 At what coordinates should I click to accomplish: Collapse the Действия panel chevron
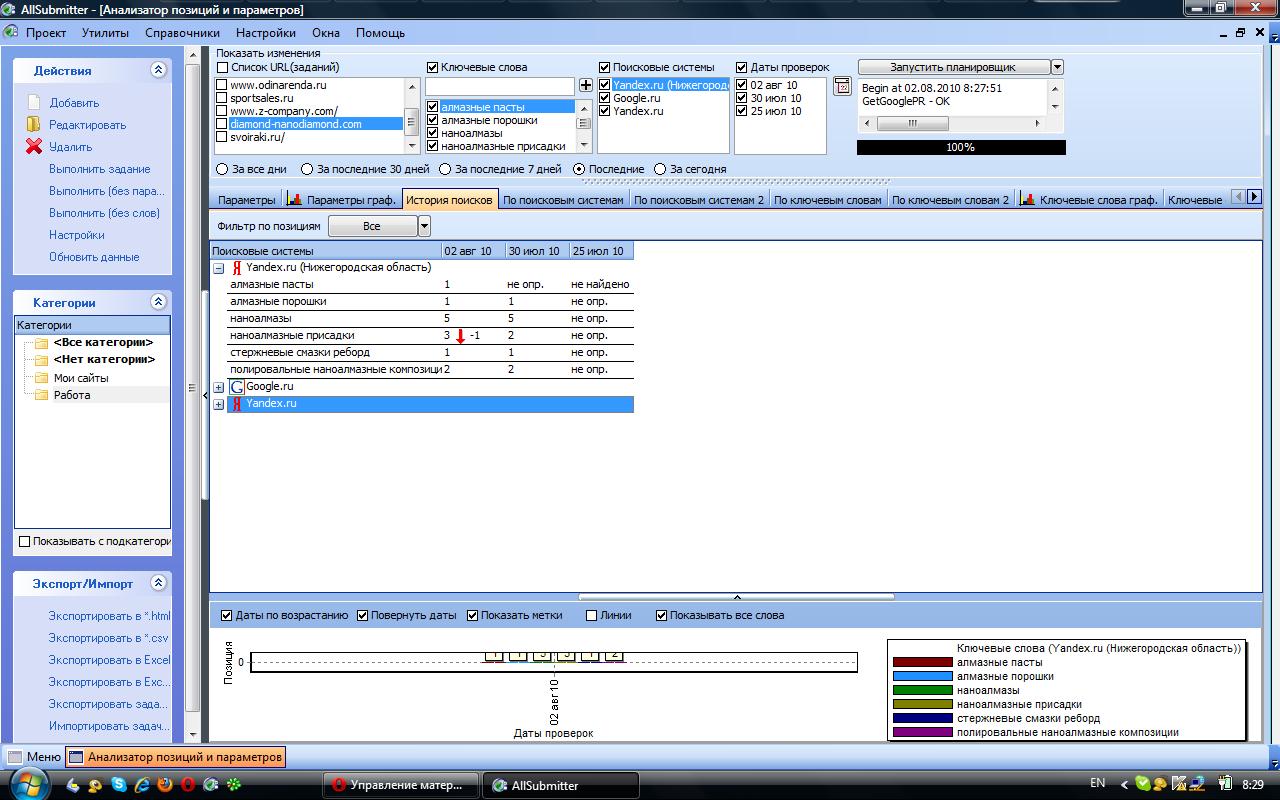click(158, 70)
